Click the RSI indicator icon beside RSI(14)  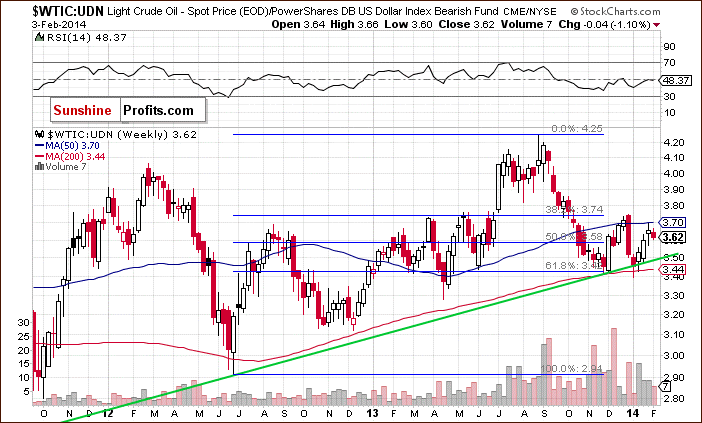(40, 38)
